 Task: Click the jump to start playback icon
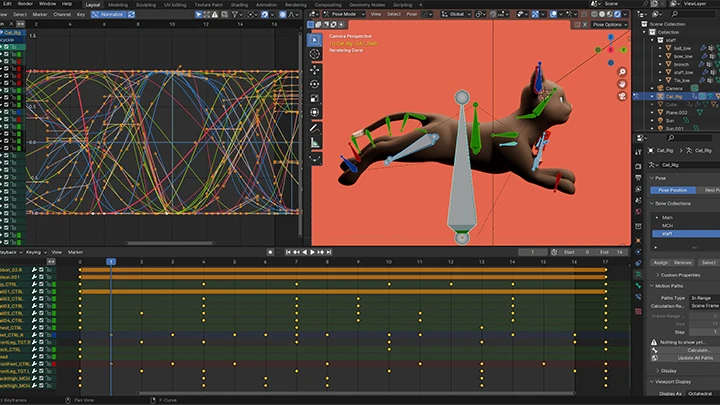click(x=288, y=252)
